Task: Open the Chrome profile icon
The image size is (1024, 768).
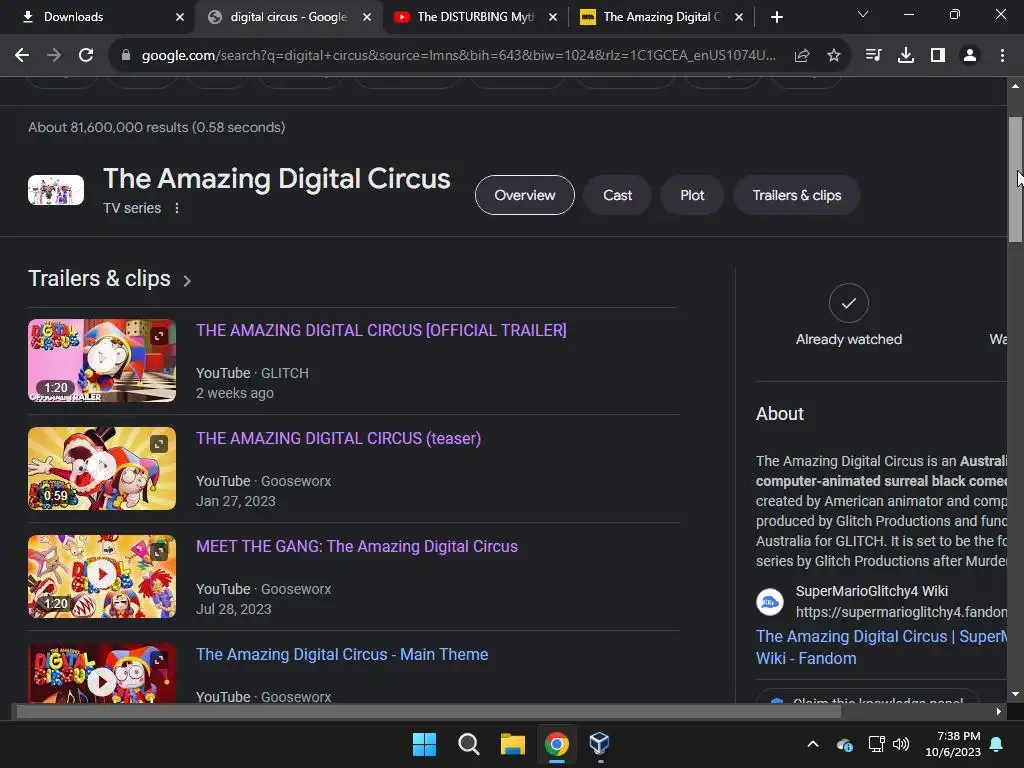Action: point(970,56)
